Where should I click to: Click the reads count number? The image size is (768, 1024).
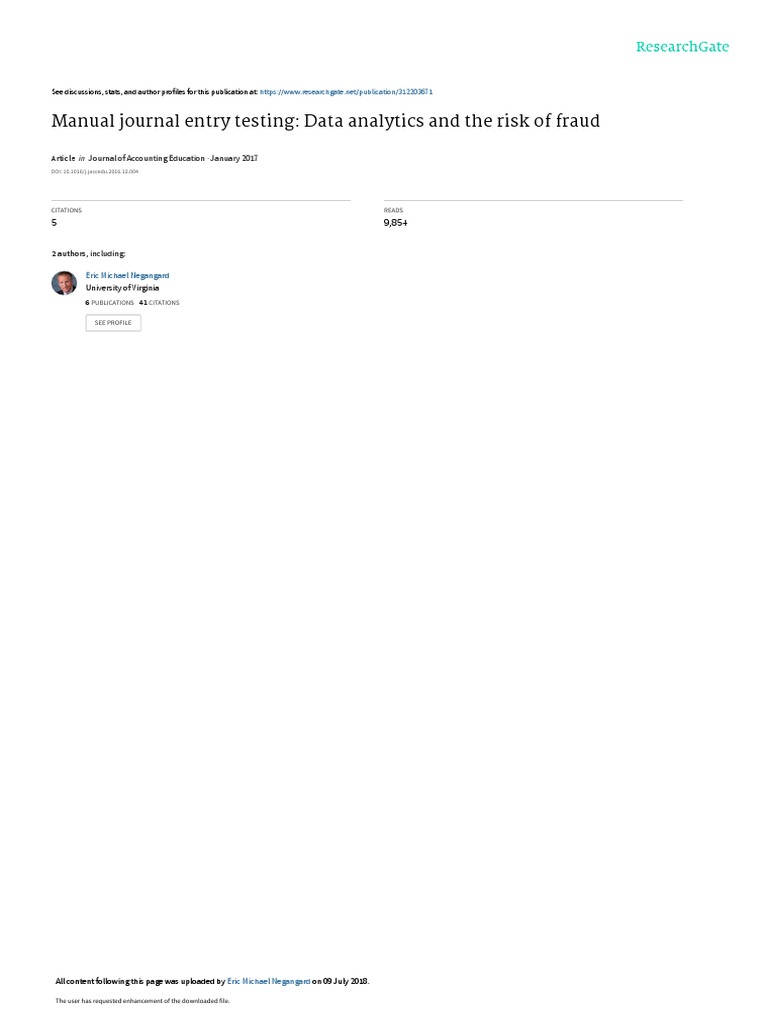[x=396, y=223]
